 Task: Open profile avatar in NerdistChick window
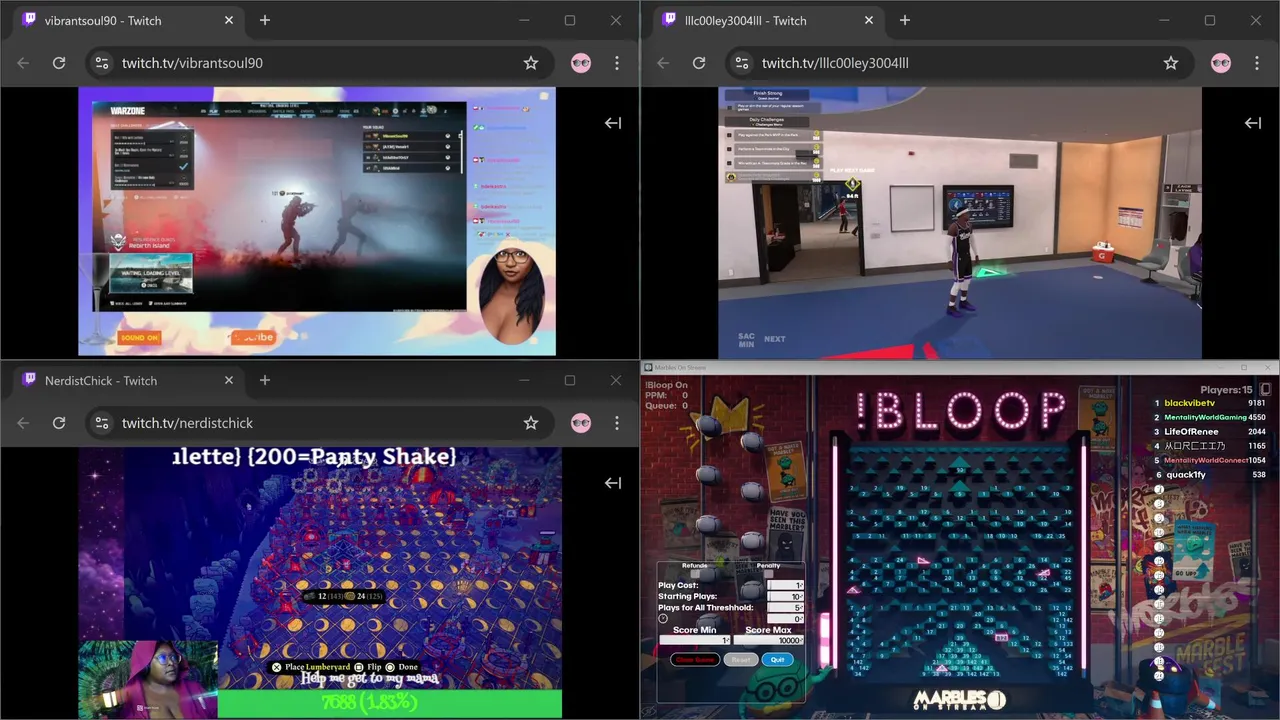click(581, 423)
